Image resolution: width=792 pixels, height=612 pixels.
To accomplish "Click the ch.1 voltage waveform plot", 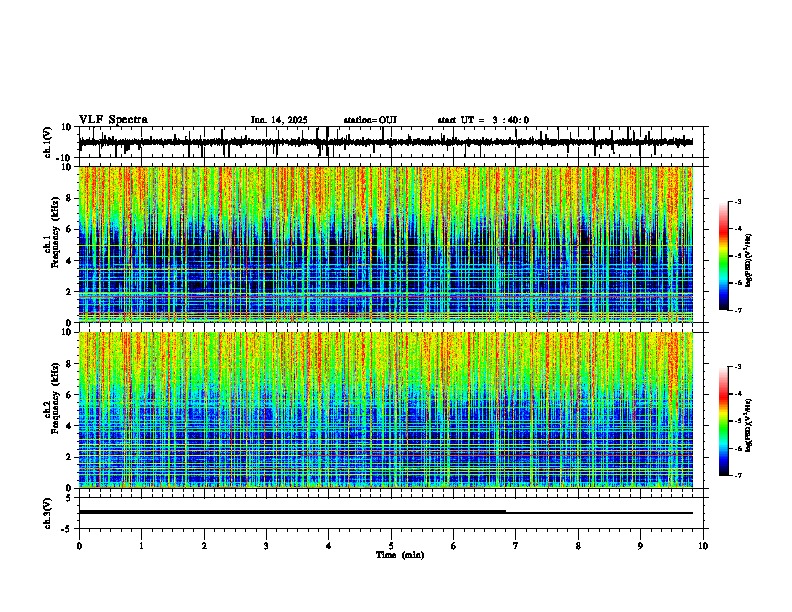I will click(391, 142).
